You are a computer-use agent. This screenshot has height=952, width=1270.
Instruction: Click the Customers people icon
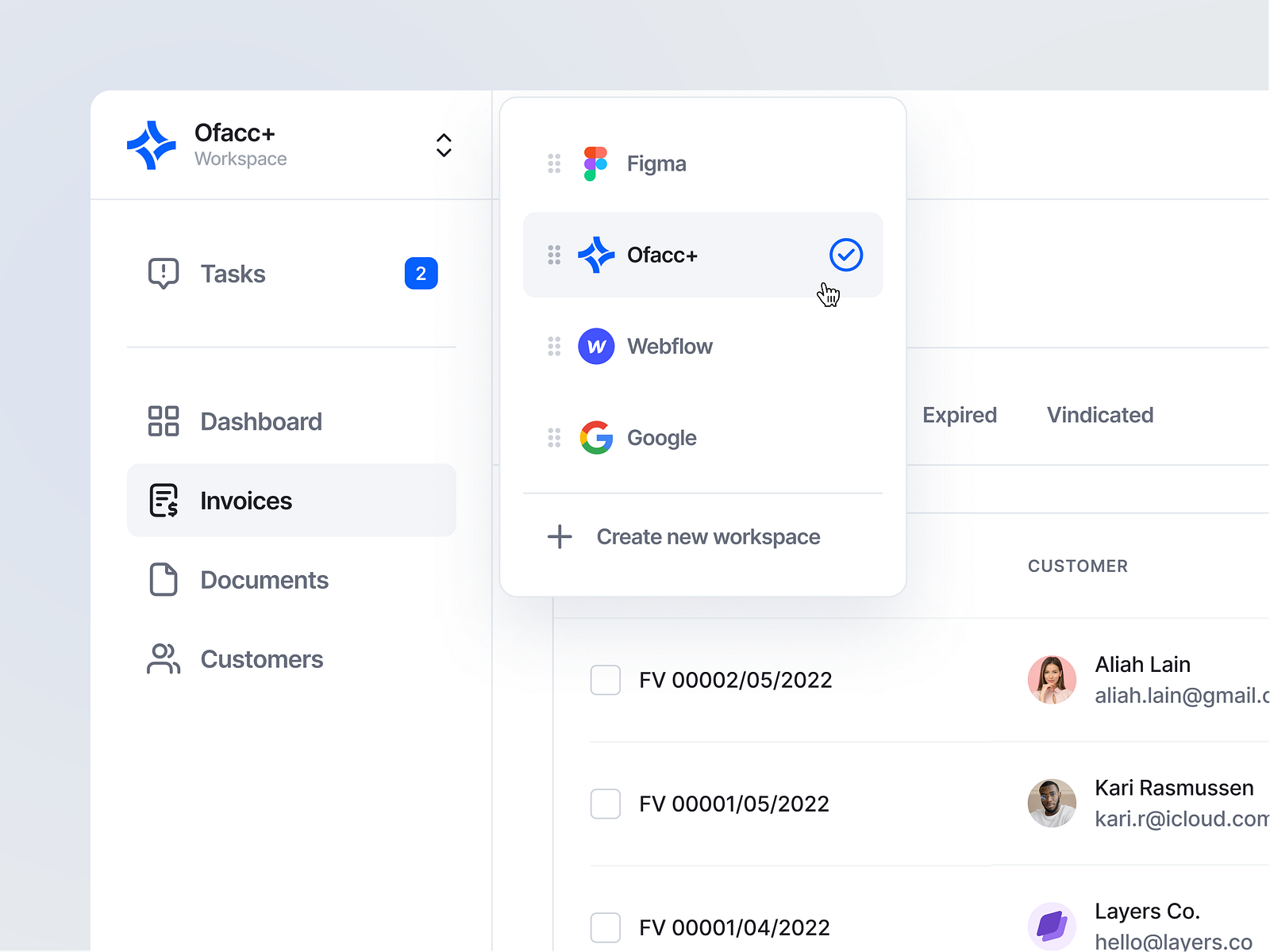163,658
